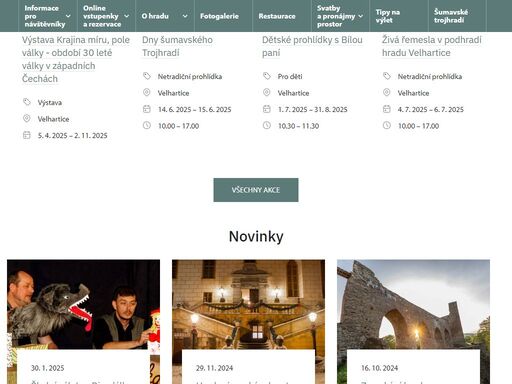The width and height of the screenshot is (512, 384).
Task: Click Velhartice location in Výstava card
Action: 53,119
